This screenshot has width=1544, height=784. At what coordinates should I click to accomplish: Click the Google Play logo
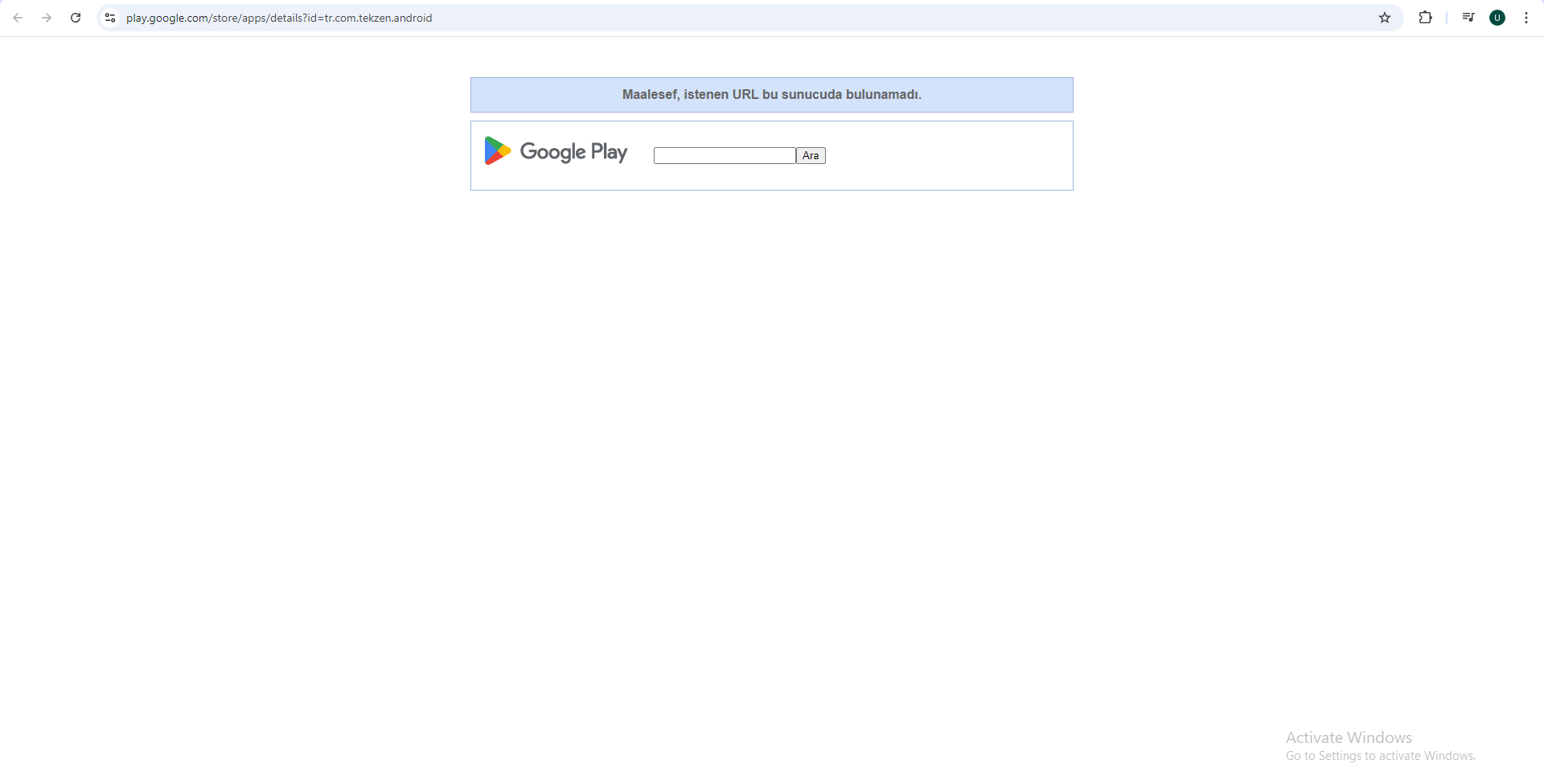point(556,151)
